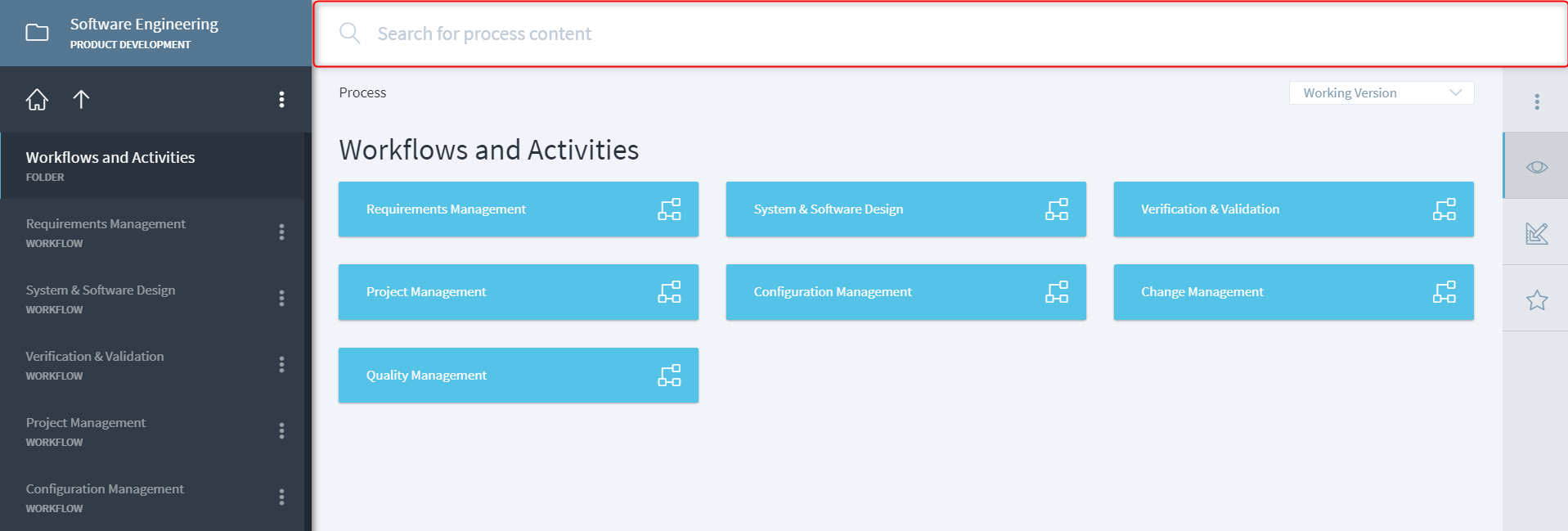Click the Process breadcrumb label
Viewport: 1568px width, 531px height.
(x=362, y=93)
